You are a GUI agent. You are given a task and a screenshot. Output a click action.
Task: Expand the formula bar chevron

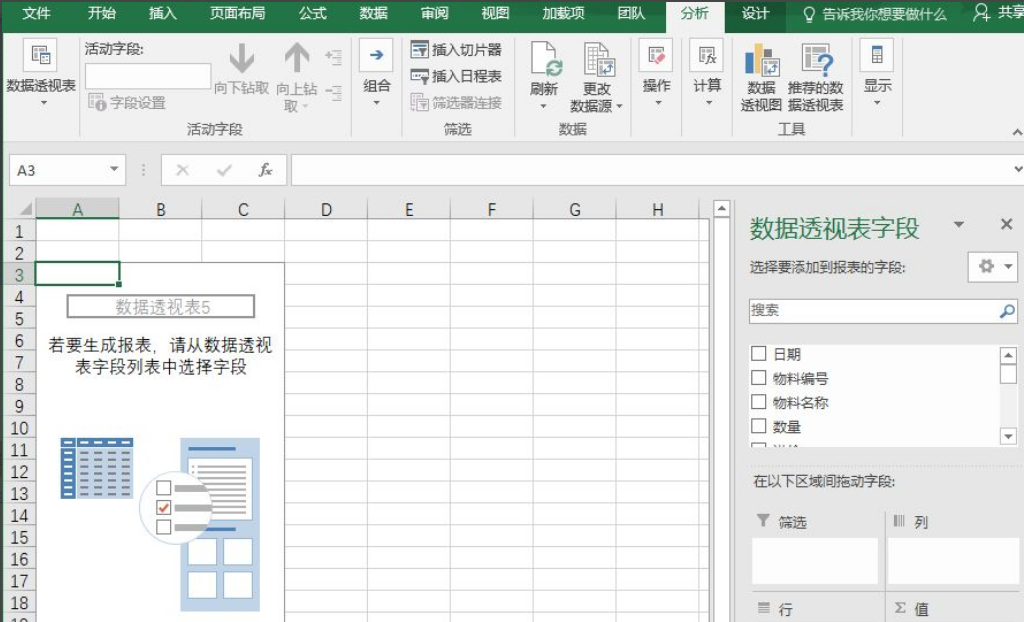coord(1017,169)
